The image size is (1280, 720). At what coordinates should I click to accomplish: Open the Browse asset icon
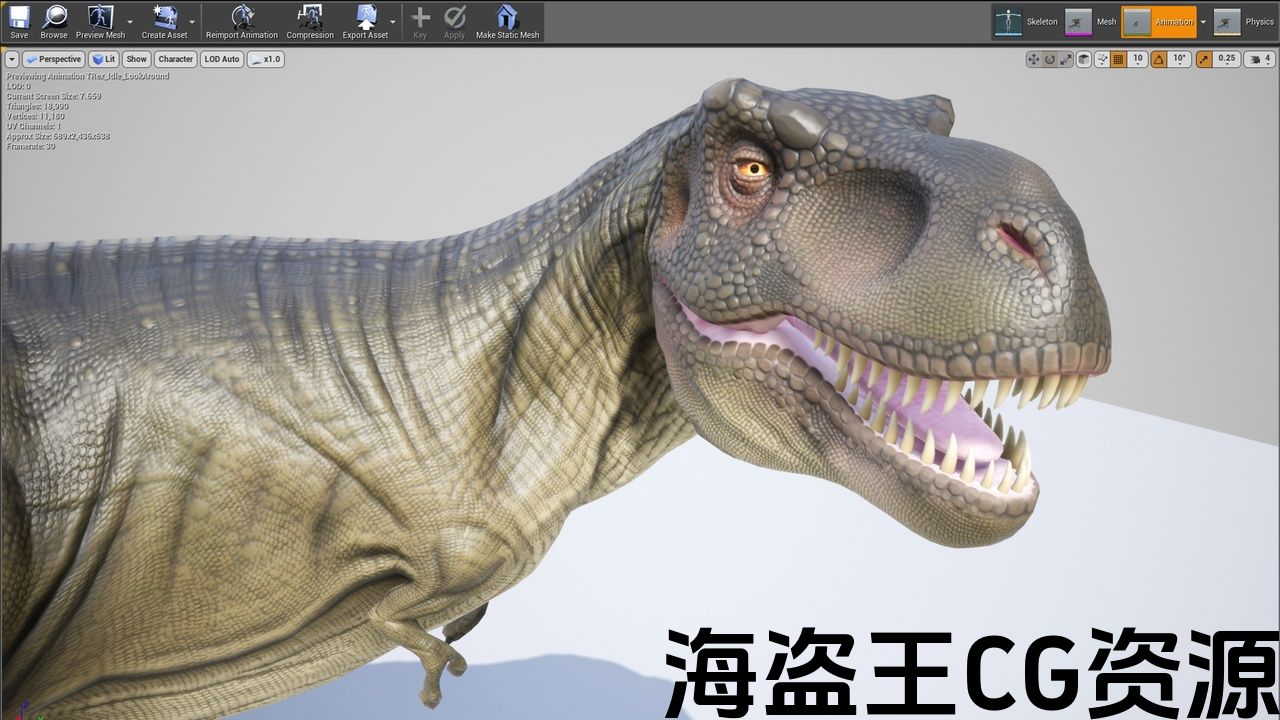tap(54, 21)
